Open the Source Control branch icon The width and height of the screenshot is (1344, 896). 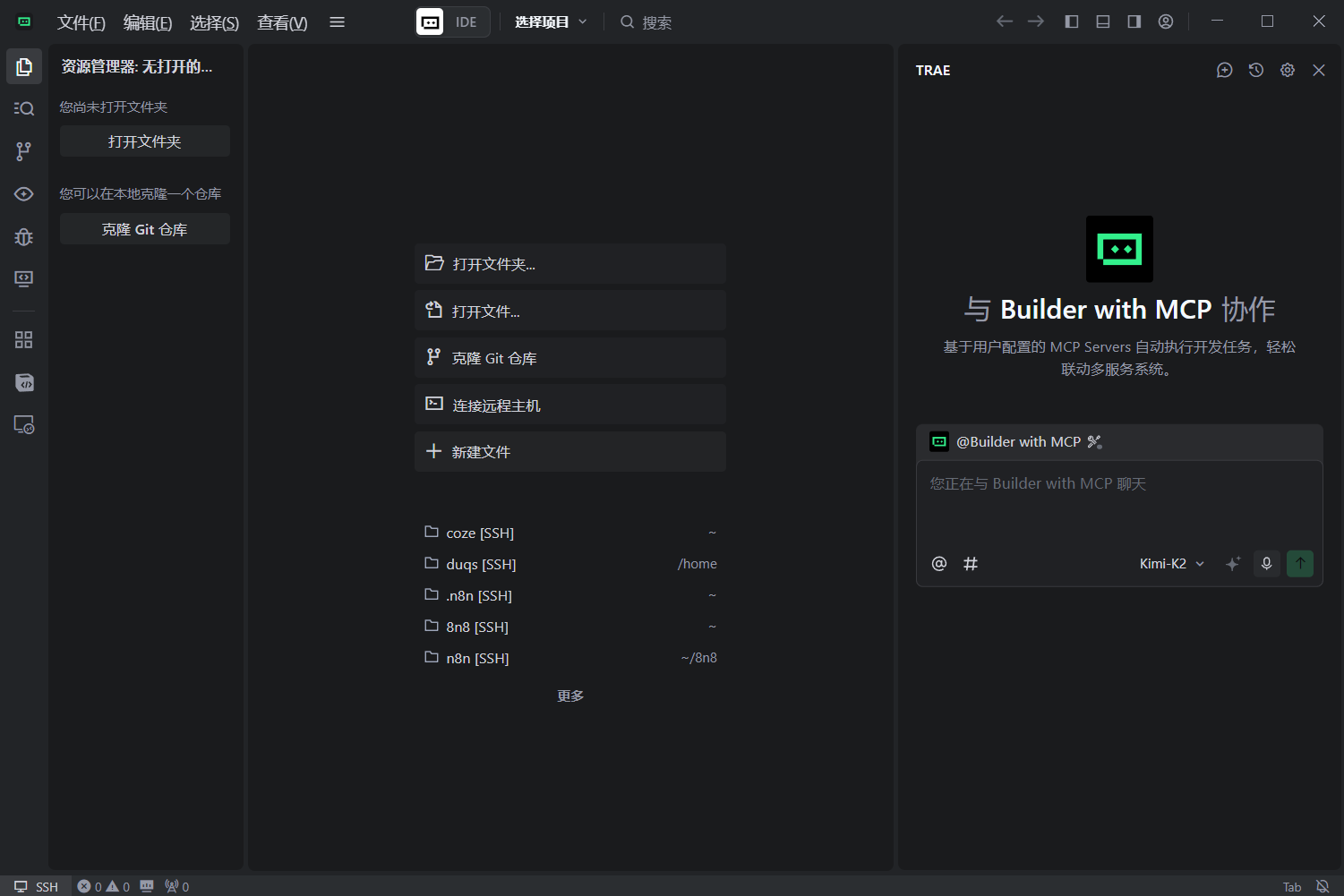[x=24, y=151]
